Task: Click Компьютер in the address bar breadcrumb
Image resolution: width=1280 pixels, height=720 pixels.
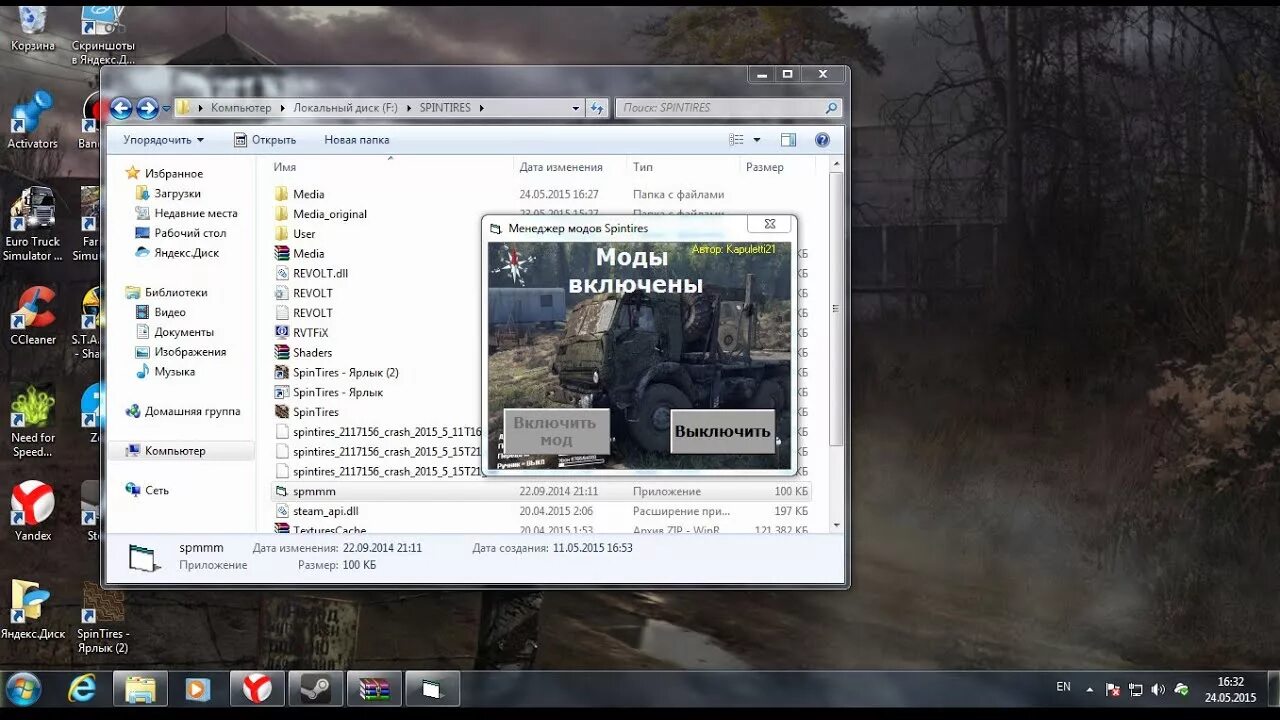Action: pos(241,108)
